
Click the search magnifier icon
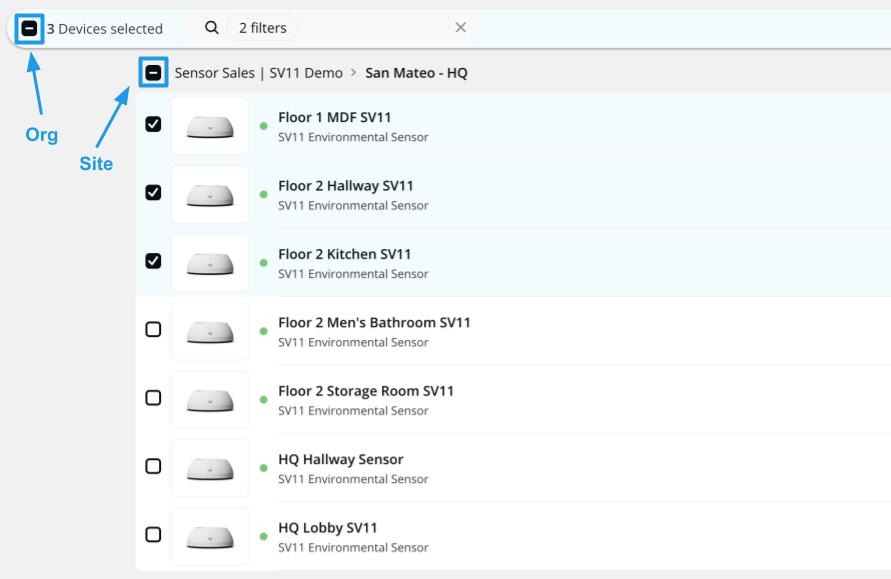(x=212, y=28)
